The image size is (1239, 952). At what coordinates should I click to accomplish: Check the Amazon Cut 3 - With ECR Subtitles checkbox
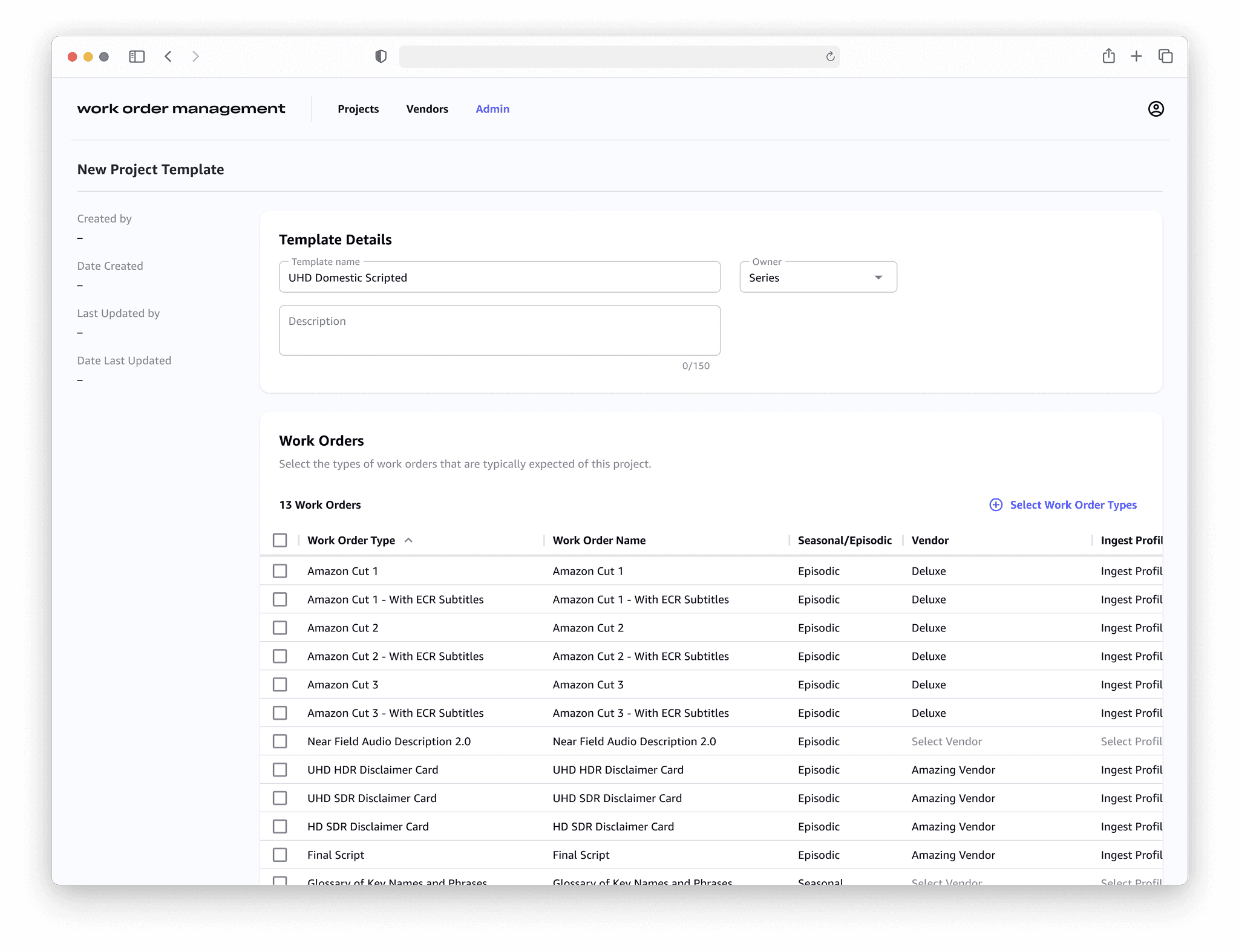(x=280, y=713)
